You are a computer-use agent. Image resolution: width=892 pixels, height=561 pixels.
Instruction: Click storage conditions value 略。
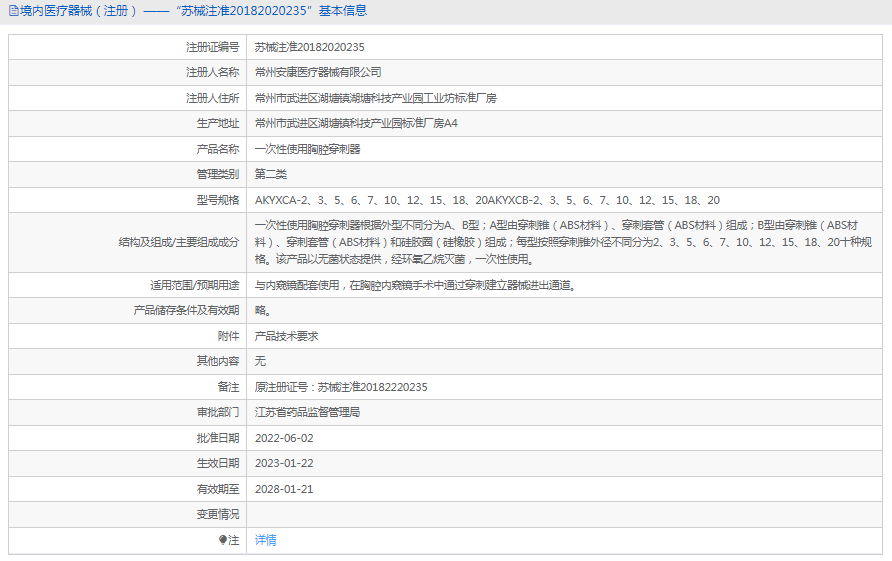click(x=263, y=310)
